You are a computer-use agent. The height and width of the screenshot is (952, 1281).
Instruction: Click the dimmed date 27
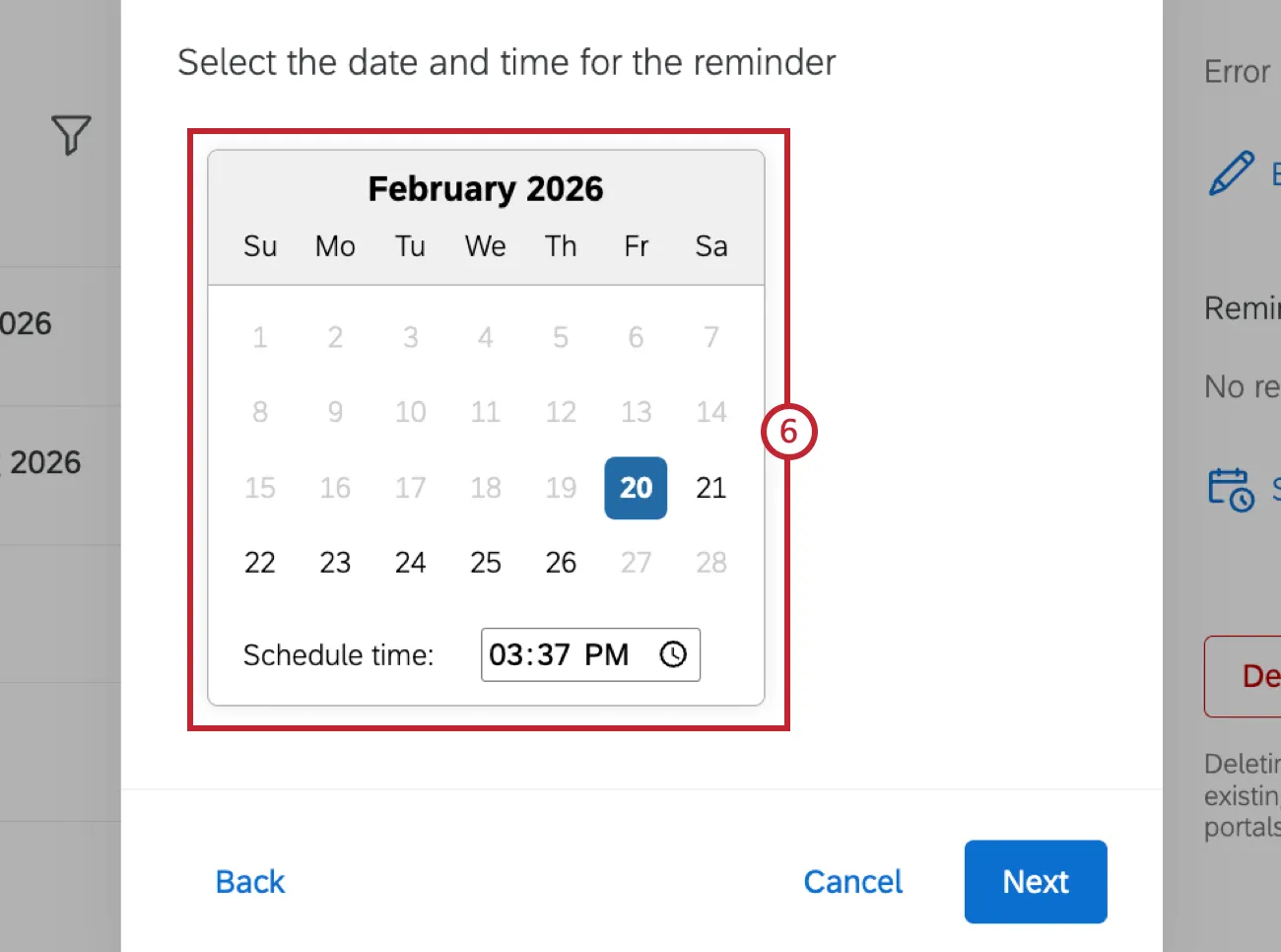point(636,562)
